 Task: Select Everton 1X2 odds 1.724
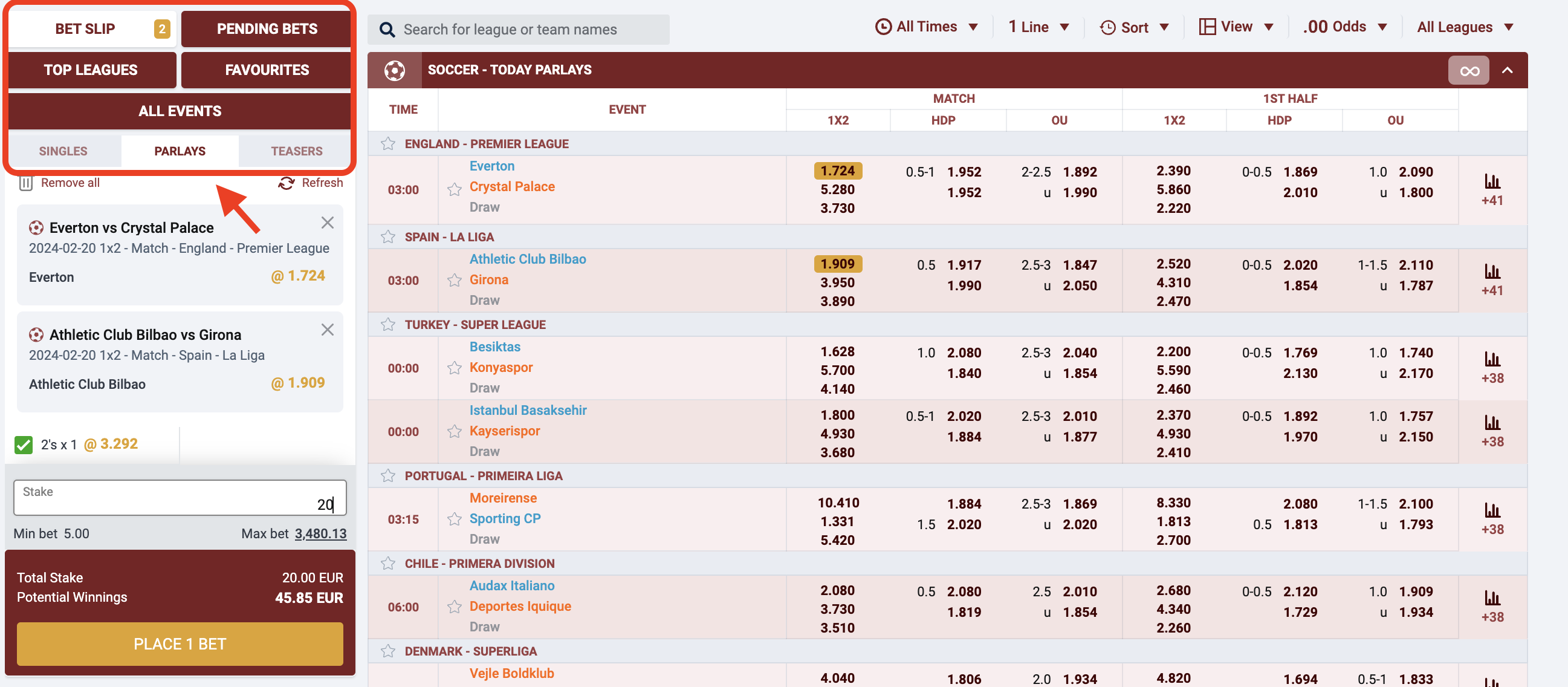click(x=838, y=171)
